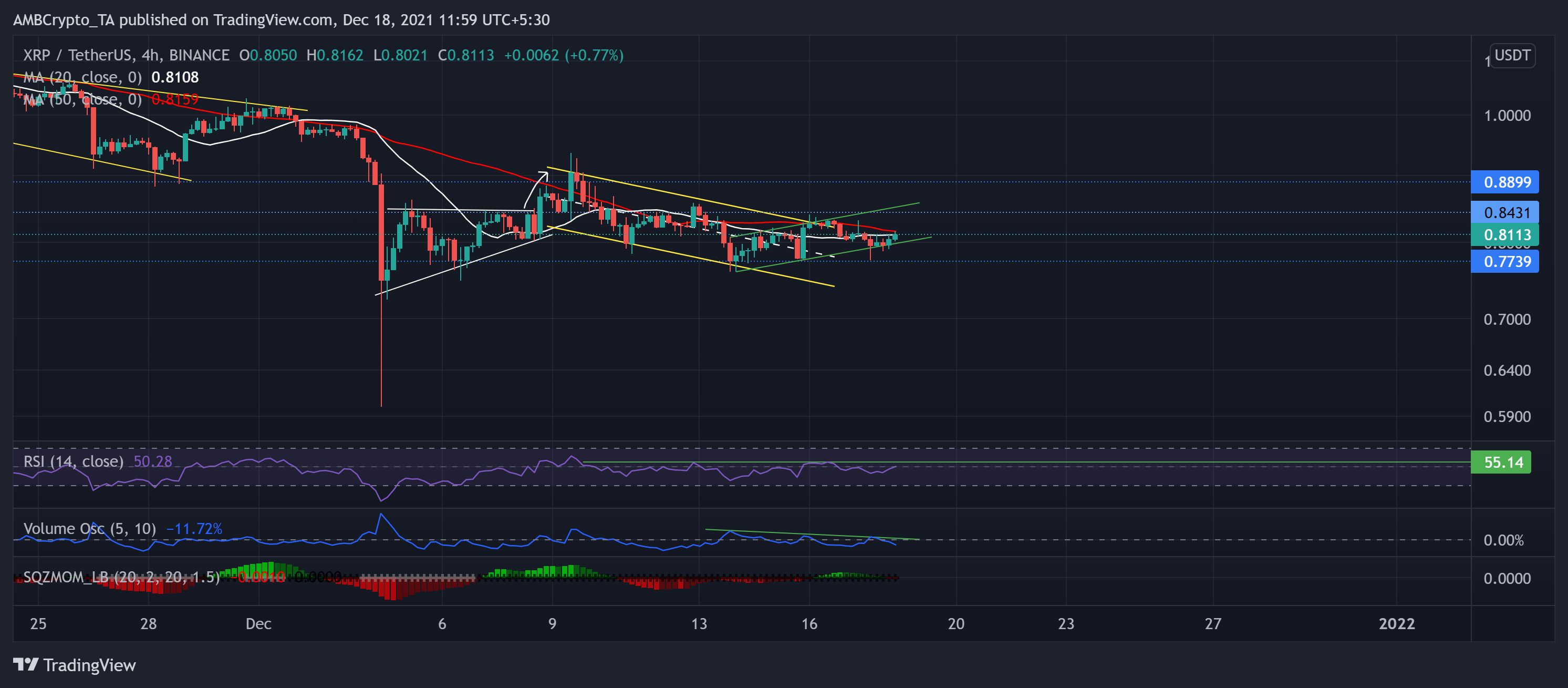Screen dimensions: 1568x688
Task: Click the 20 date axis label
Action: pyautogui.click(x=956, y=623)
